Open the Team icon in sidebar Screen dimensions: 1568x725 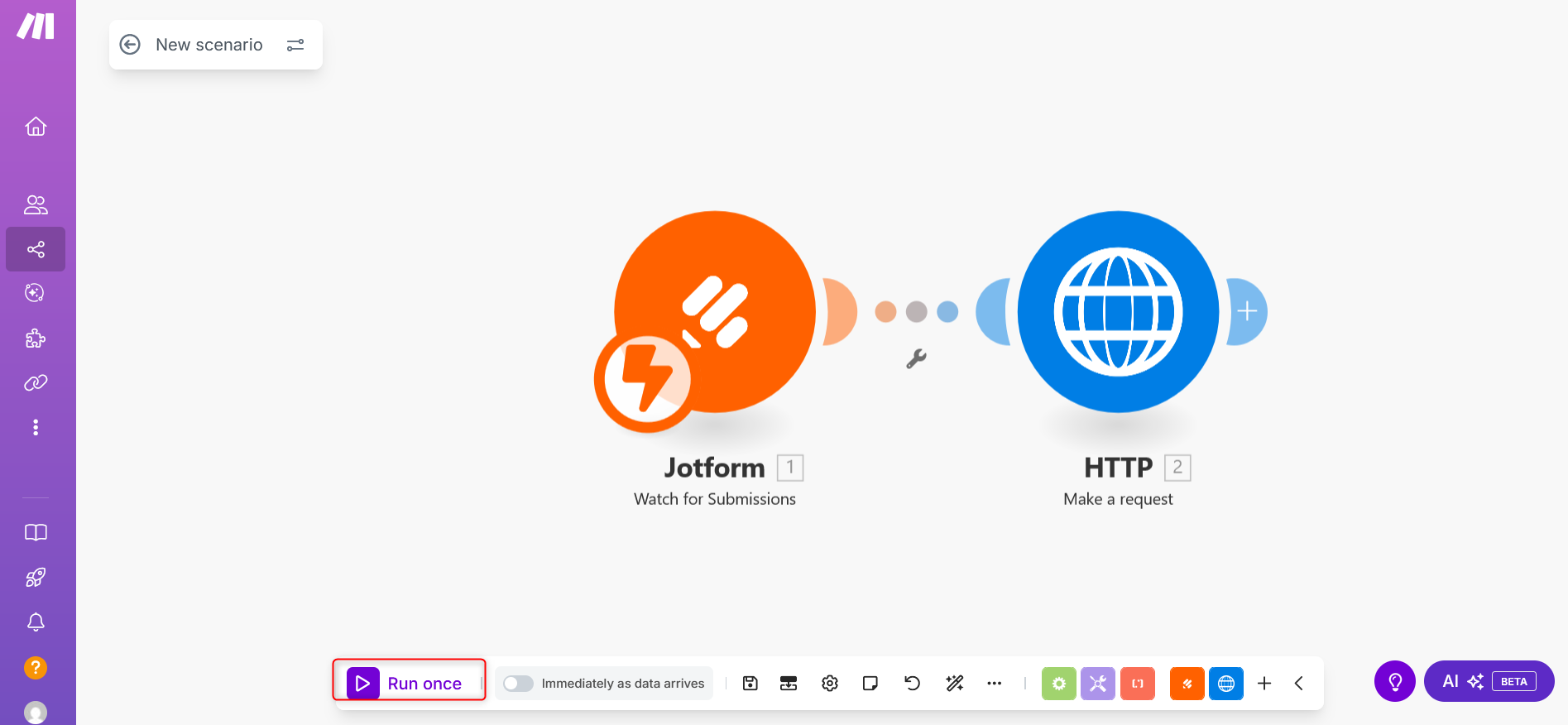36,204
